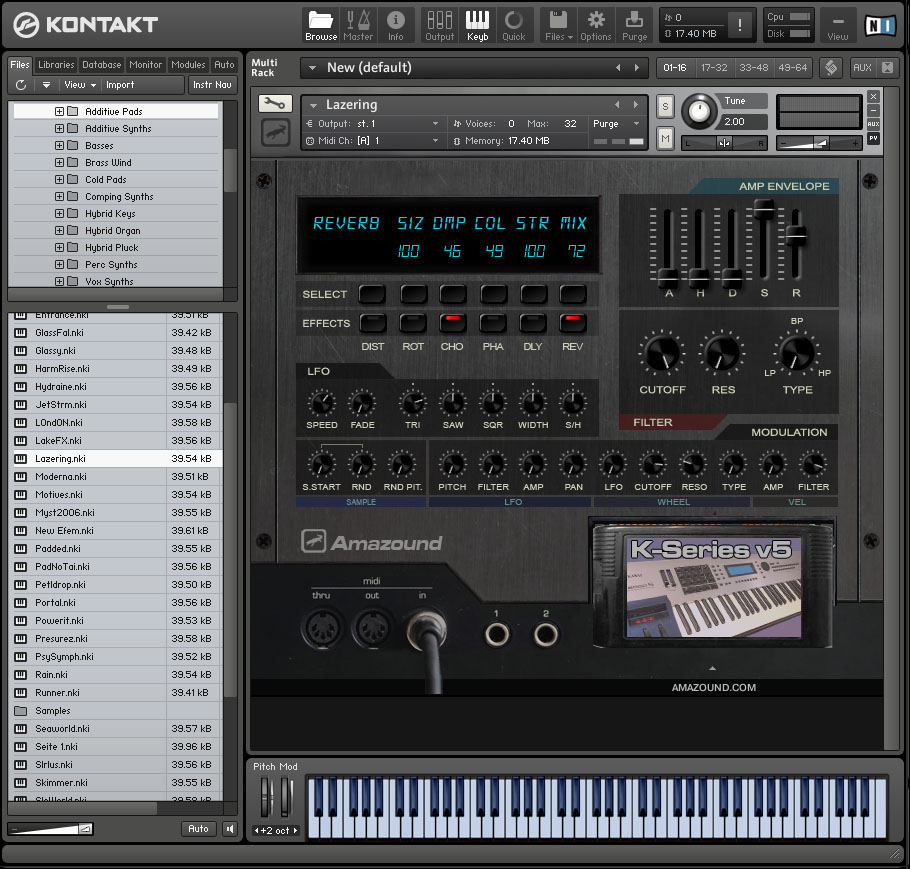The height and width of the screenshot is (869, 910).
Task: Toggle the ROT effect button
Action: (413, 323)
